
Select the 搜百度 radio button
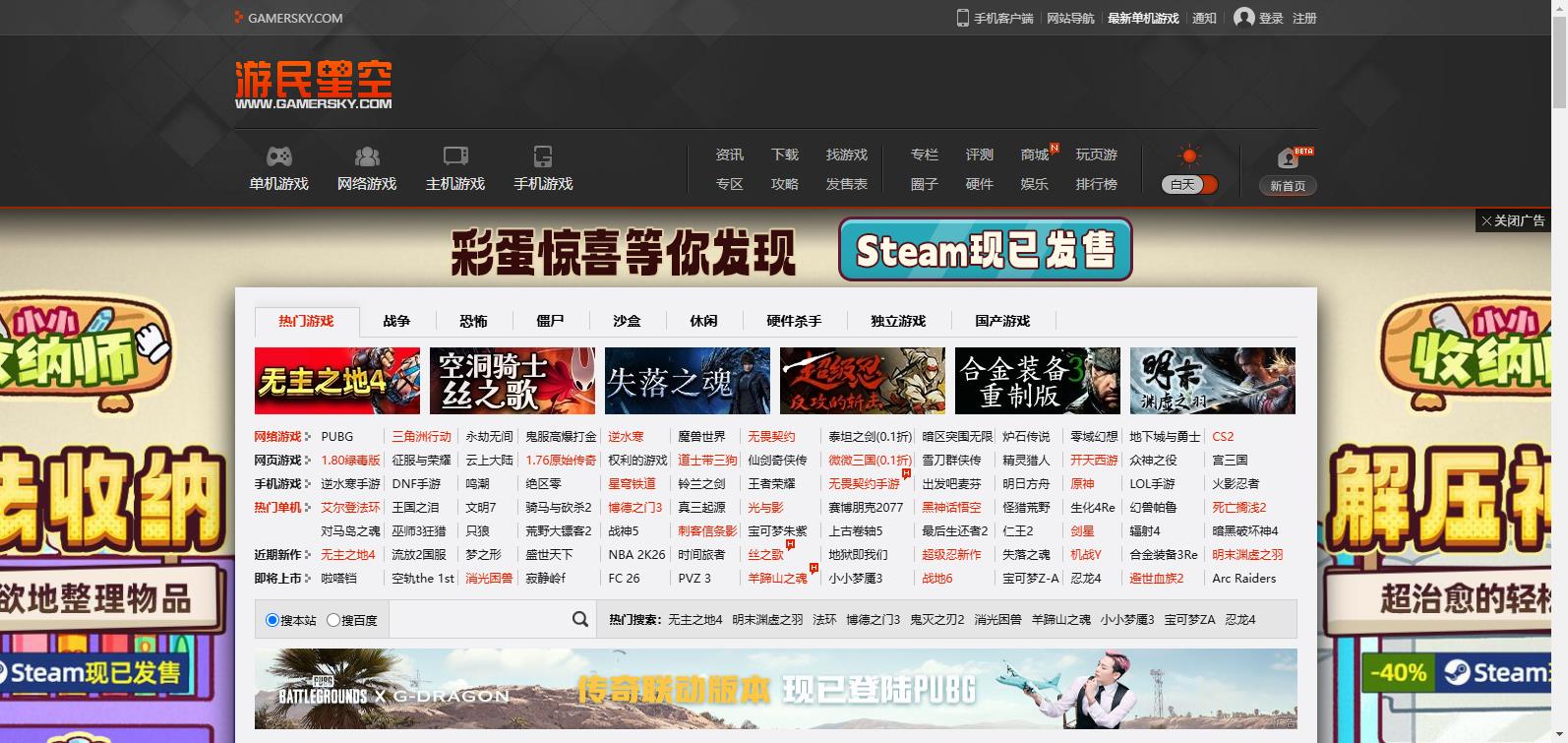pyautogui.click(x=333, y=620)
